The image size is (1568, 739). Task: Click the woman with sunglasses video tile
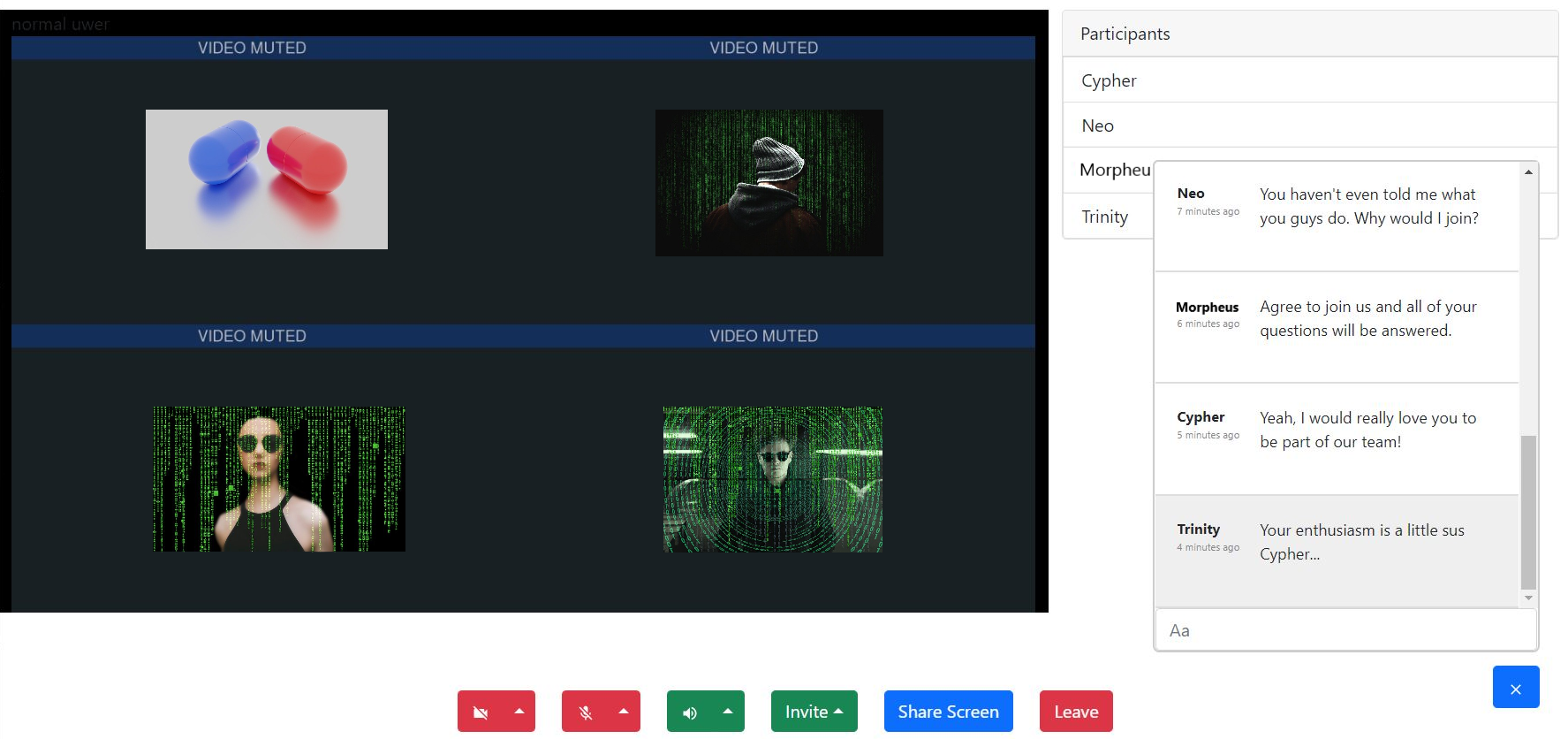pyautogui.click(x=279, y=479)
